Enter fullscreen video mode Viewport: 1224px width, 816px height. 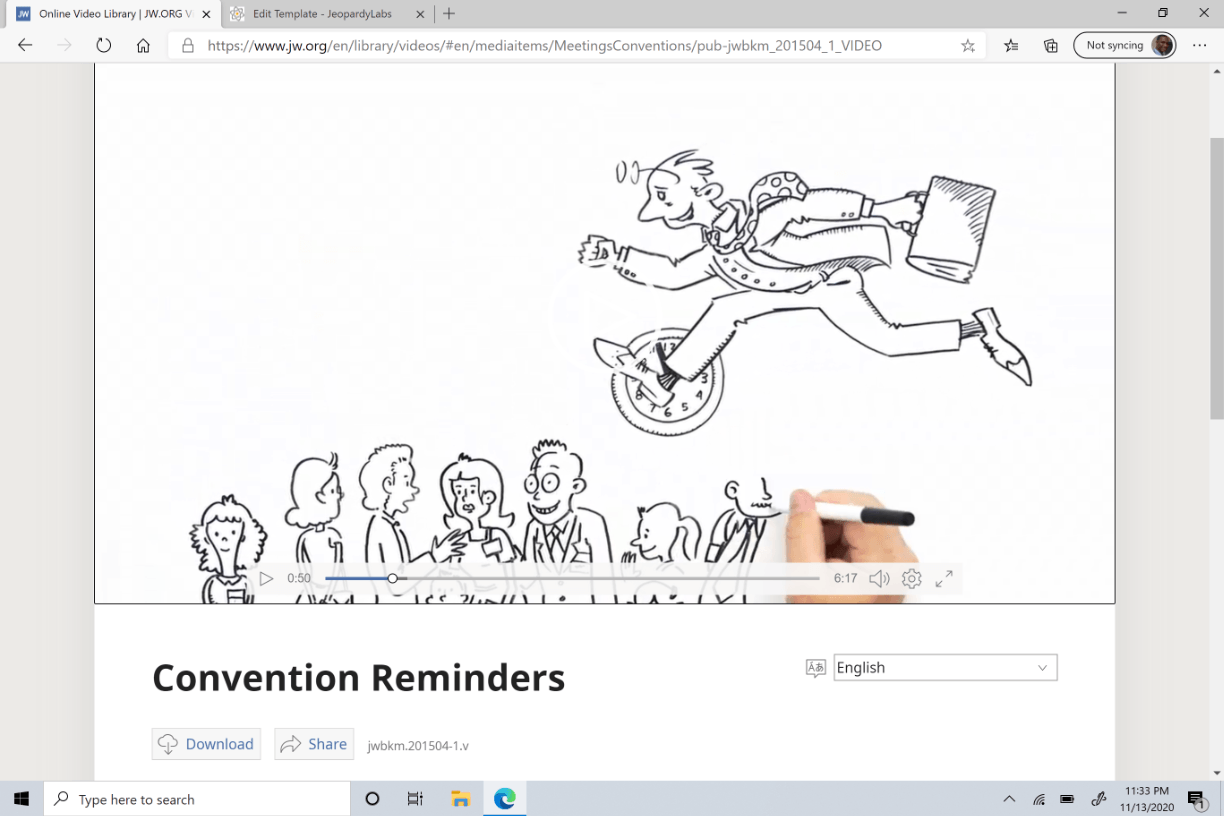point(944,578)
